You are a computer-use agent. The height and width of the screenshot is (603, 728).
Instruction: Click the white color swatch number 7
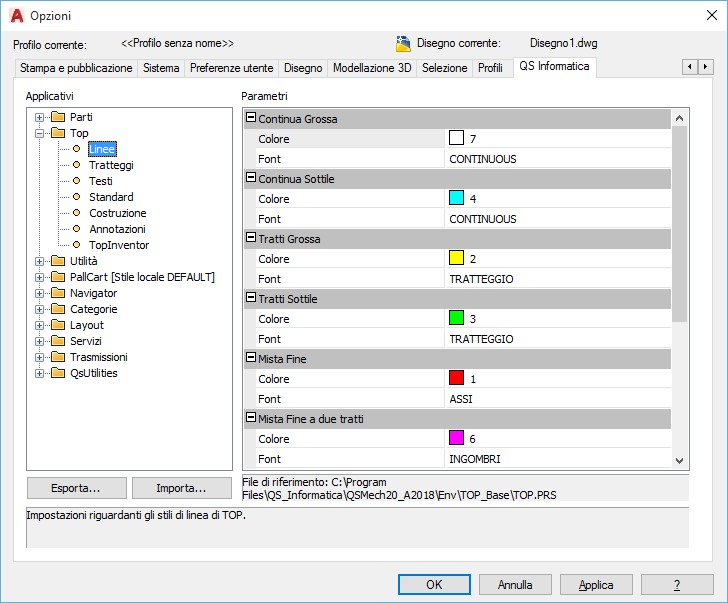tap(456, 138)
